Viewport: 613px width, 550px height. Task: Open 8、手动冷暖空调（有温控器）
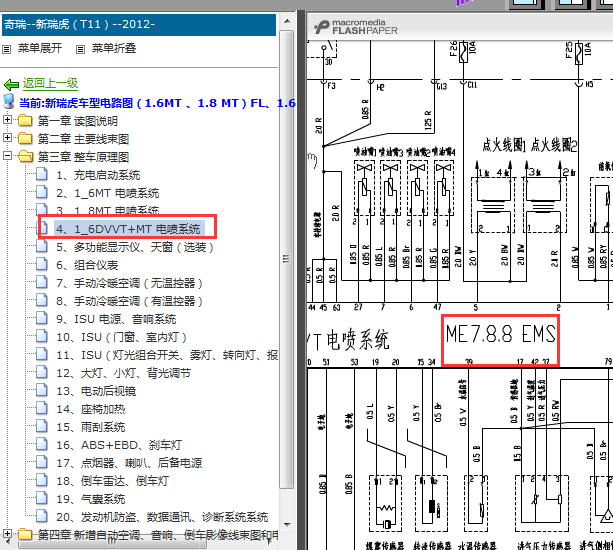tap(129, 301)
